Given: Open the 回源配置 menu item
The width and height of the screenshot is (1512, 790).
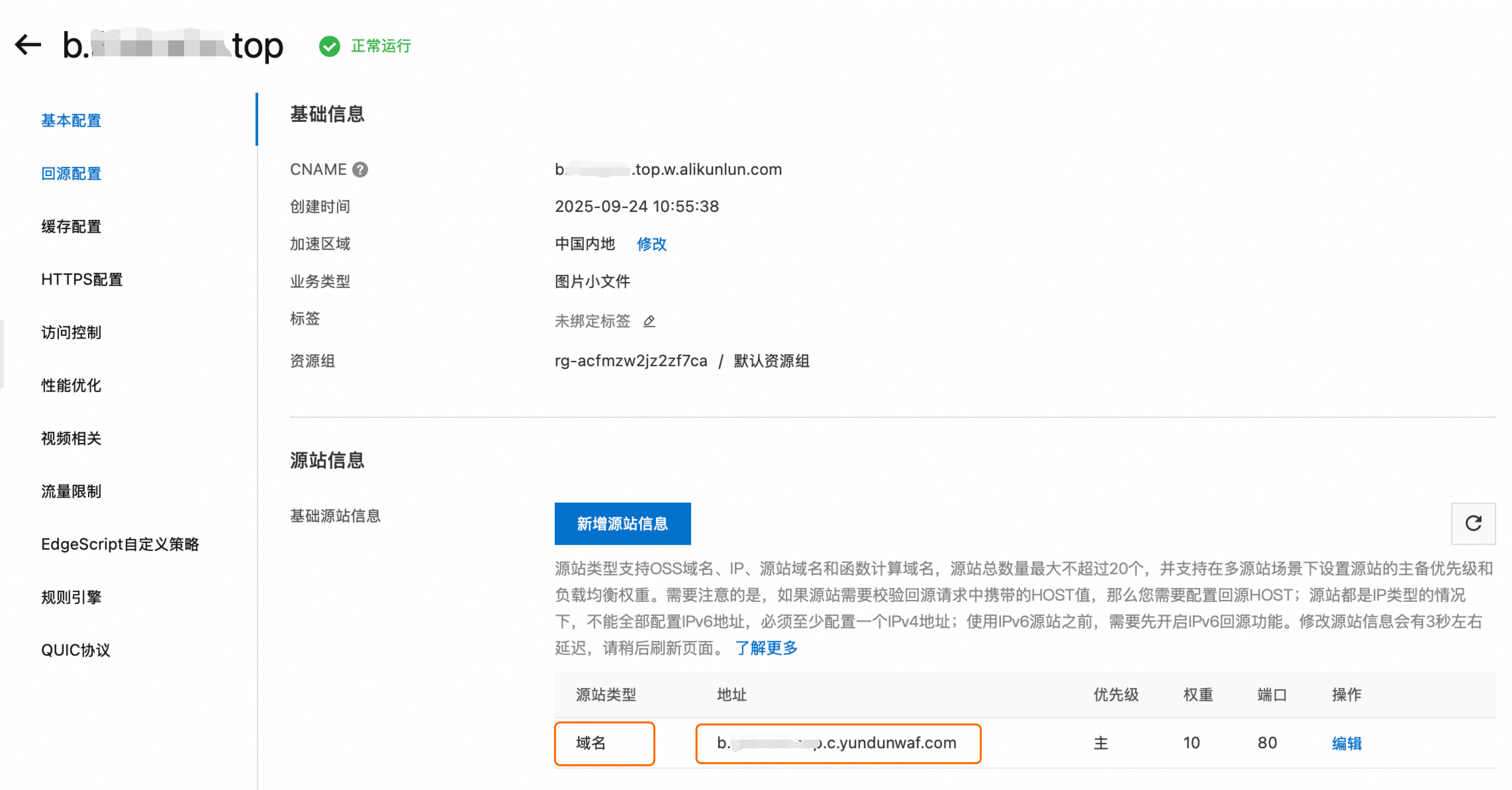Looking at the screenshot, I should click(x=71, y=173).
